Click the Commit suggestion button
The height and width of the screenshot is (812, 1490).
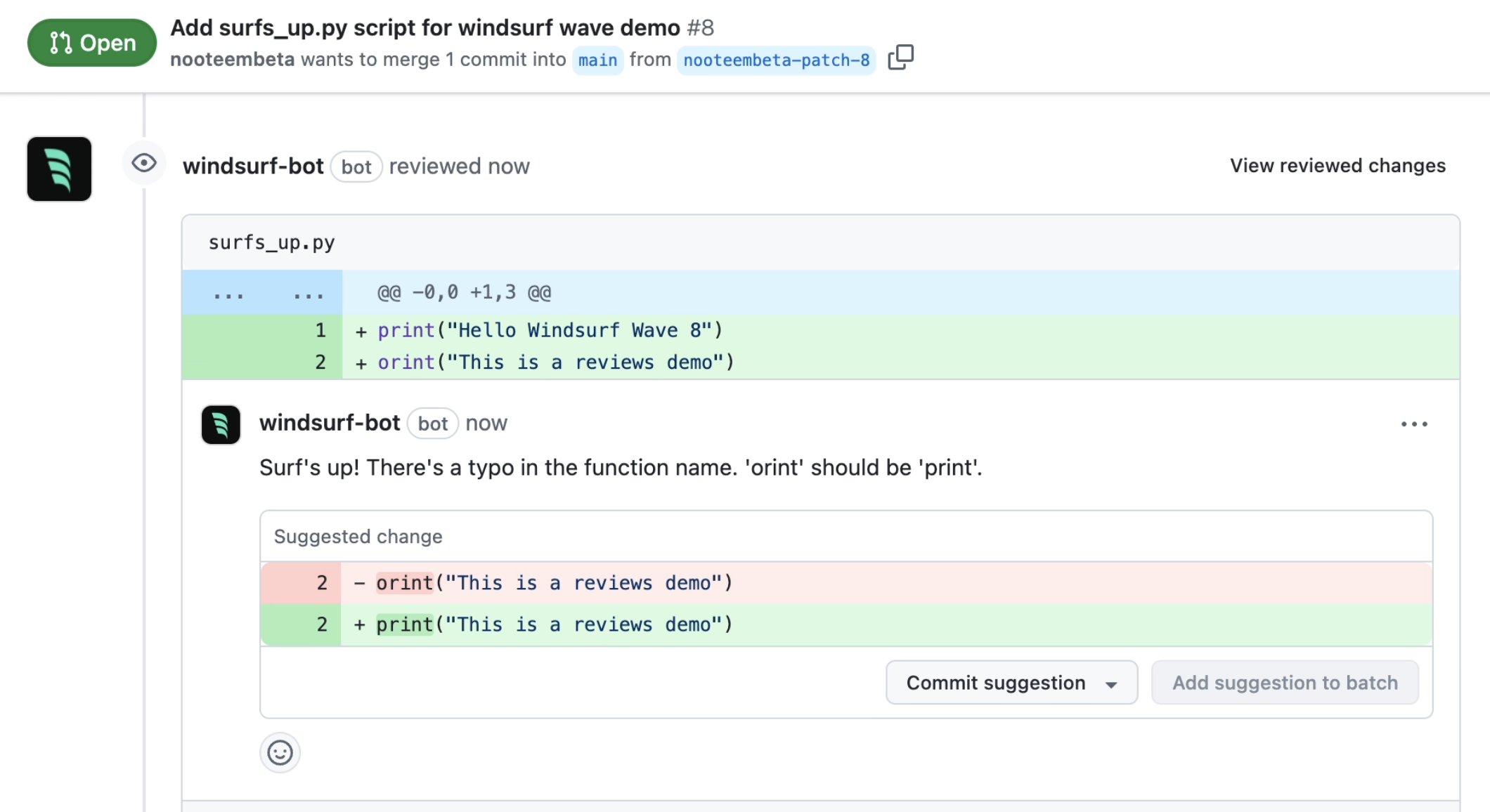pyautogui.click(x=1011, y=682)
